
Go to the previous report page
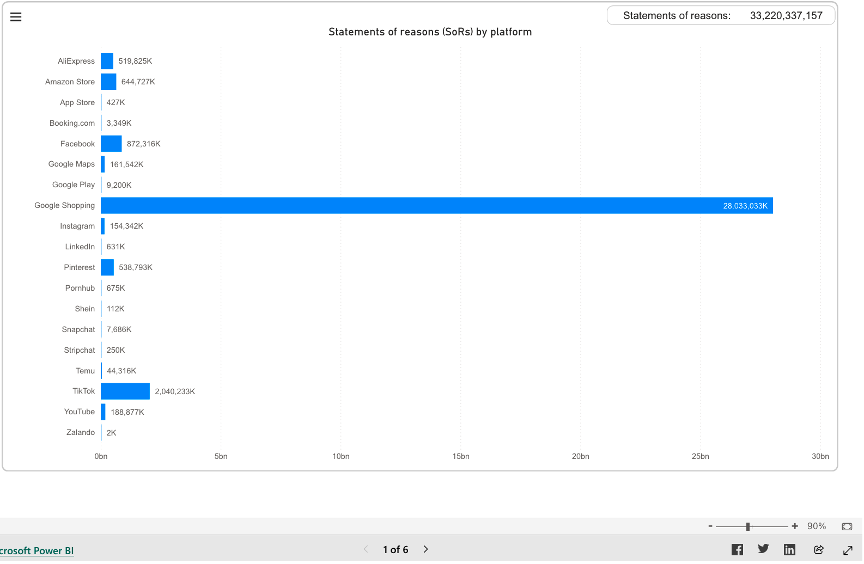pyautogui.click(x=365, y=549)
